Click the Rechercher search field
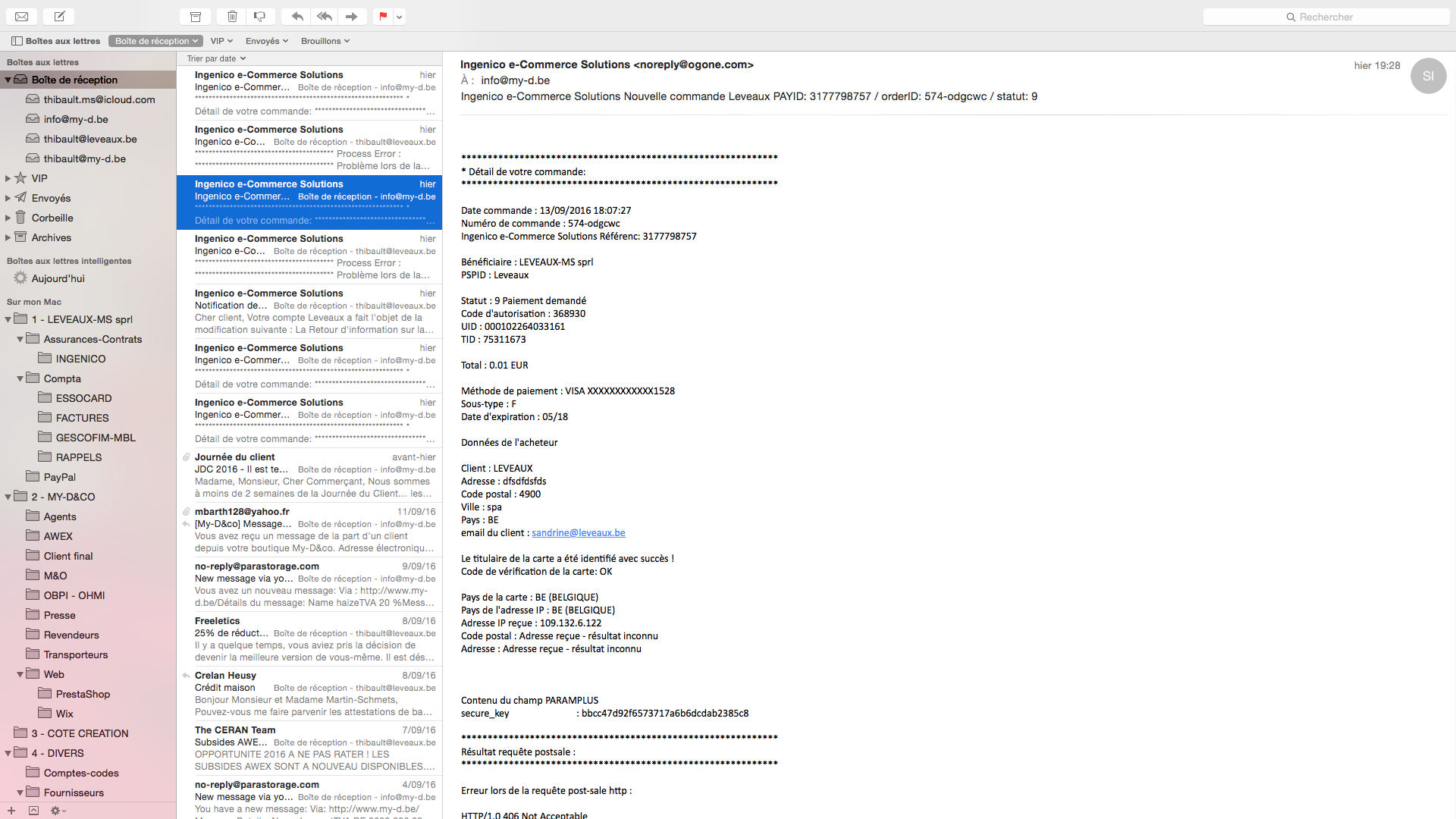The height and width of the screenshot is (819, 1456). (x=1326, y=17)
